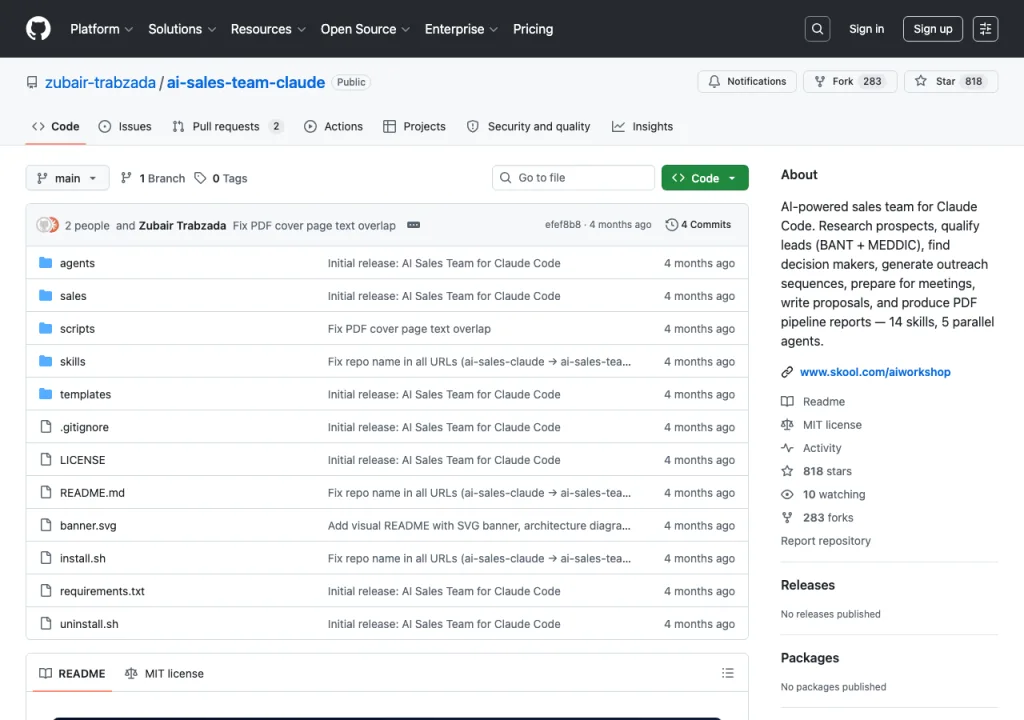The image size is (1024, 720).
Task: Click the branch icon beside 1 Branch
Action: [x=127, y=178]
